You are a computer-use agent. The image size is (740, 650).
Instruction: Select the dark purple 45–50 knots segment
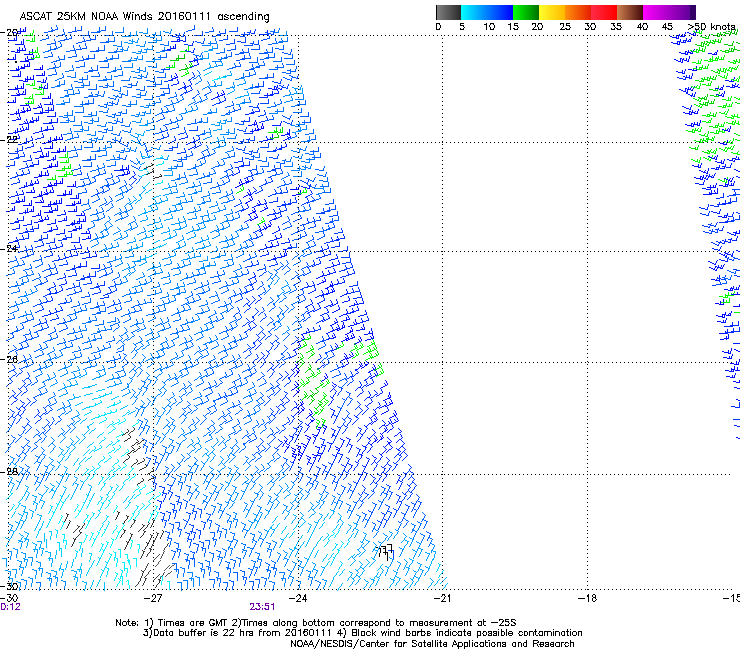pos(682,12)
